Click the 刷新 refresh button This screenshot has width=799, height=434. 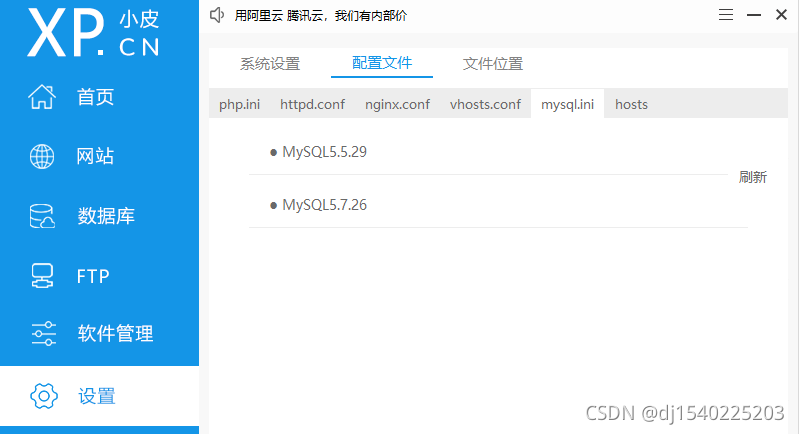tap(753, 177)
